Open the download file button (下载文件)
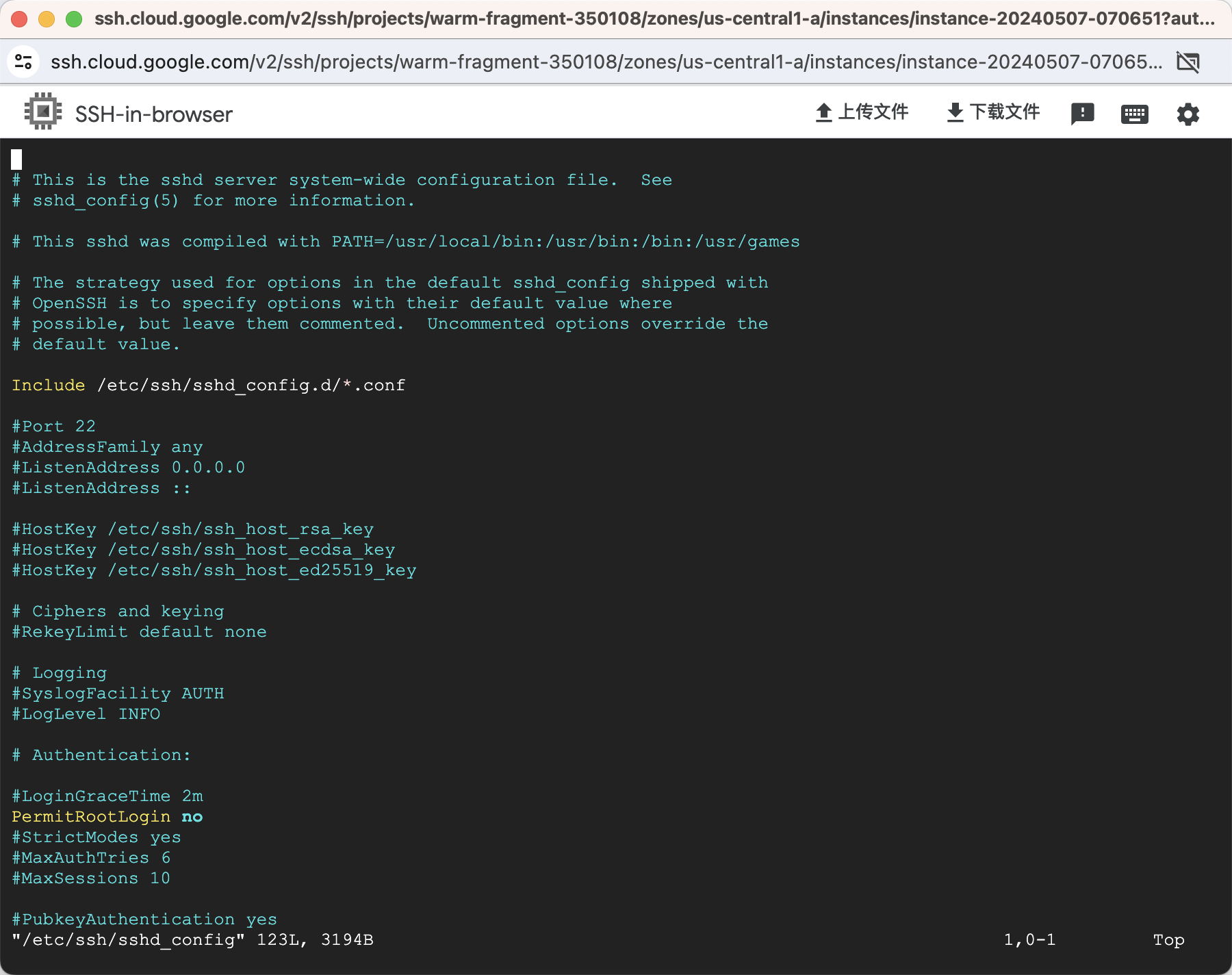 pyautogui.click(x=993, y=112)
